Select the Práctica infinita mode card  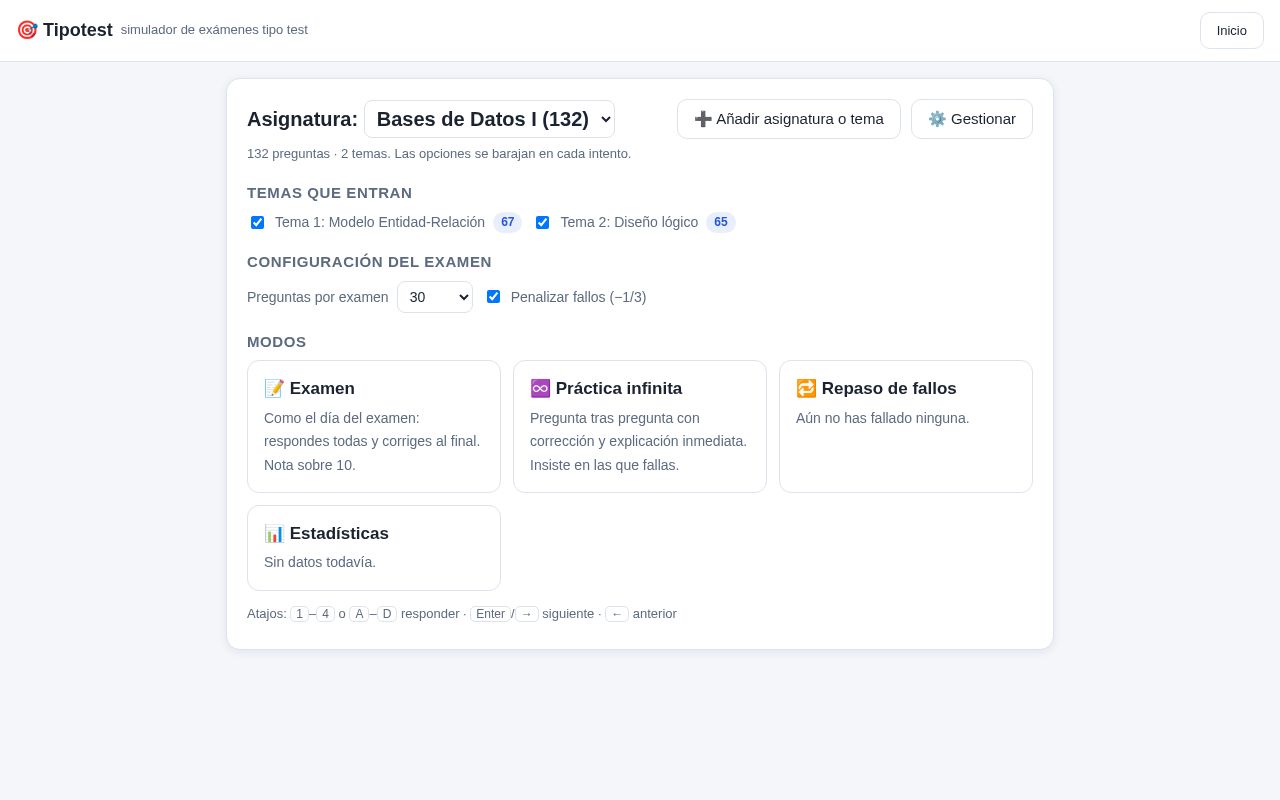[640, 426]
